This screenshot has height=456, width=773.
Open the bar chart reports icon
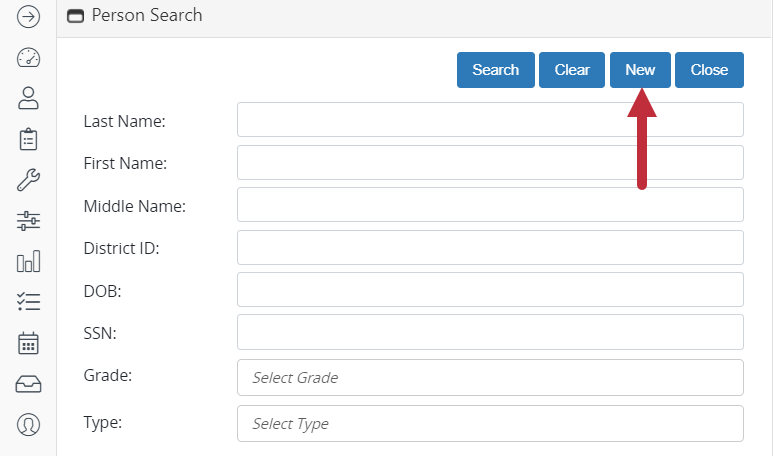[28, 261]
